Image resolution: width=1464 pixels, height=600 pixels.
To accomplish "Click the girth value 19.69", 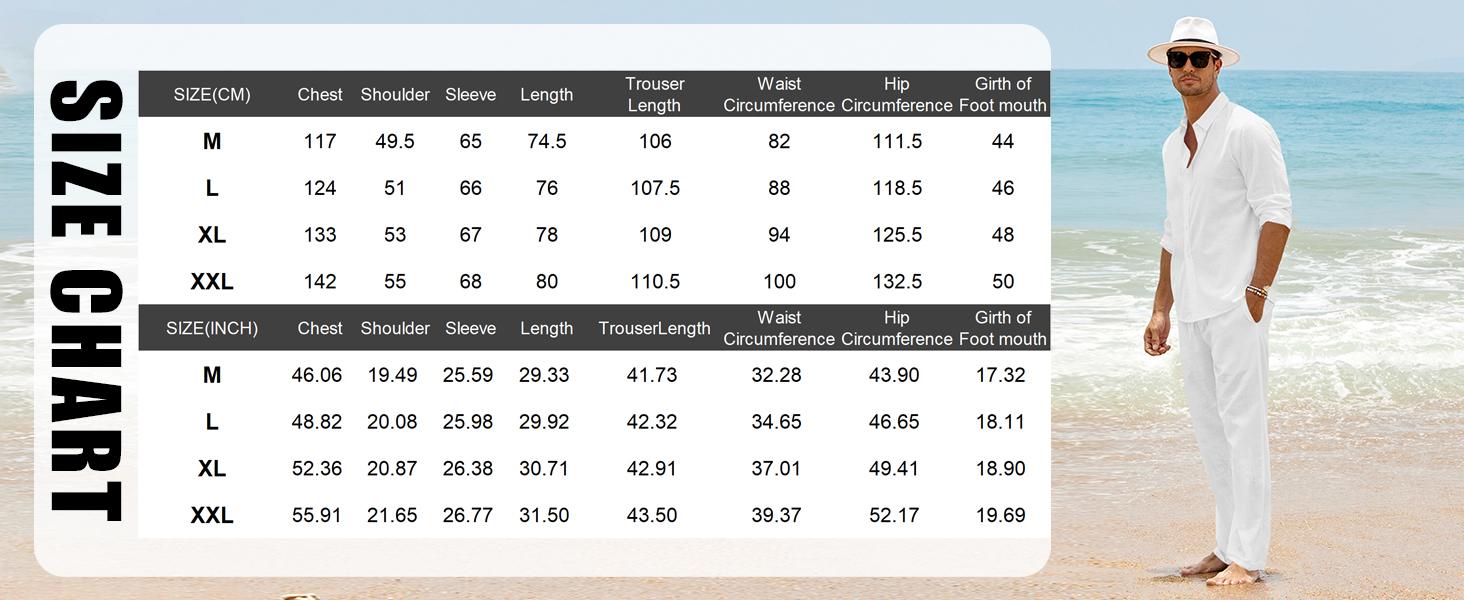I will click(1001, 515).
